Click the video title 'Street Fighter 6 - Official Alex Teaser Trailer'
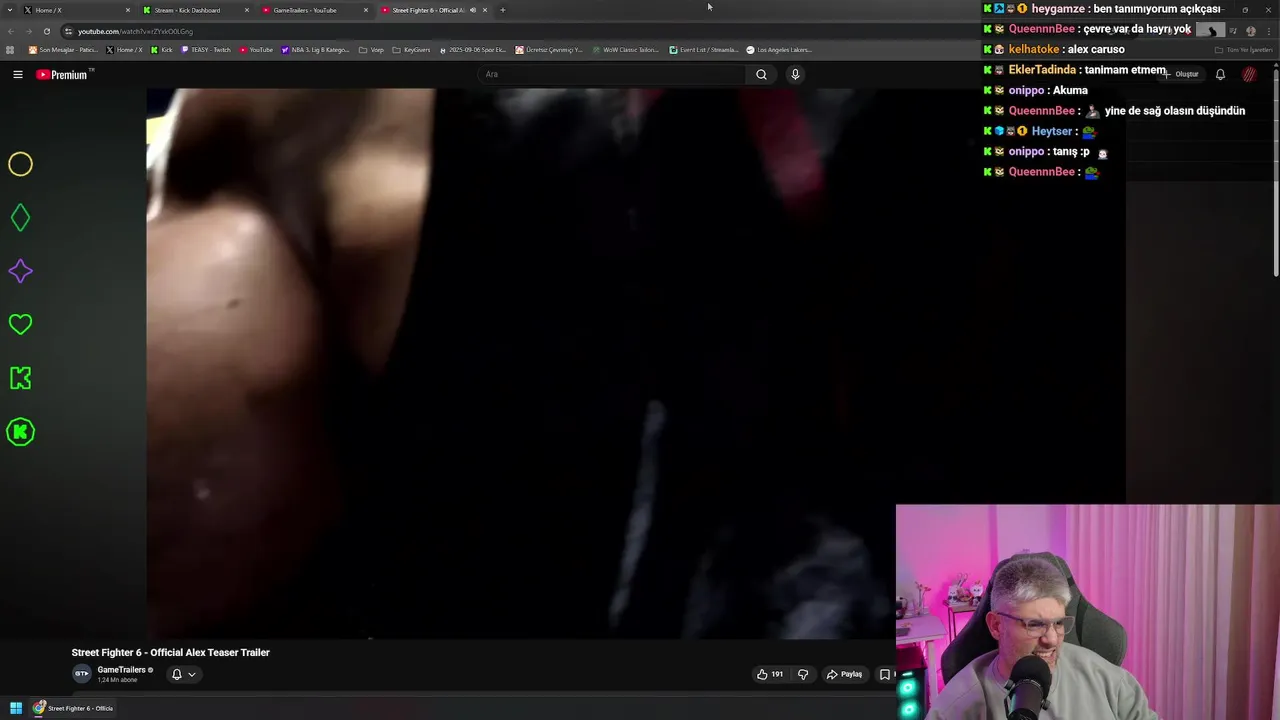 pos(171,652)
